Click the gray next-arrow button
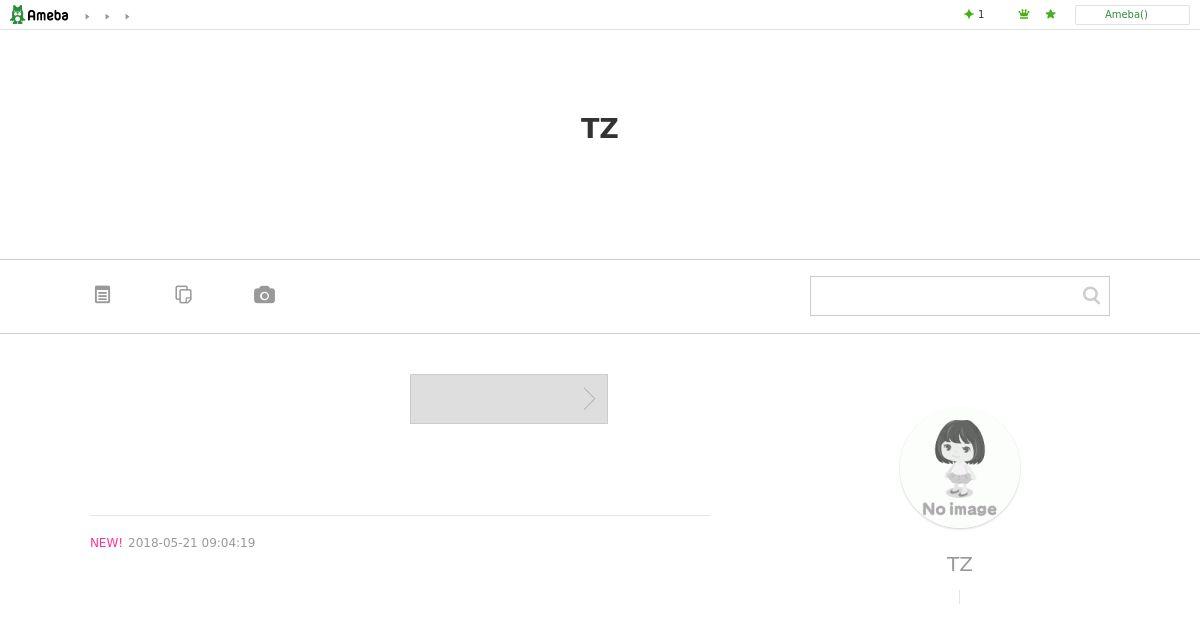Image resolution: width=1200 pixels, height=630 pixels. pyautogui.click(x=509, y=399)
